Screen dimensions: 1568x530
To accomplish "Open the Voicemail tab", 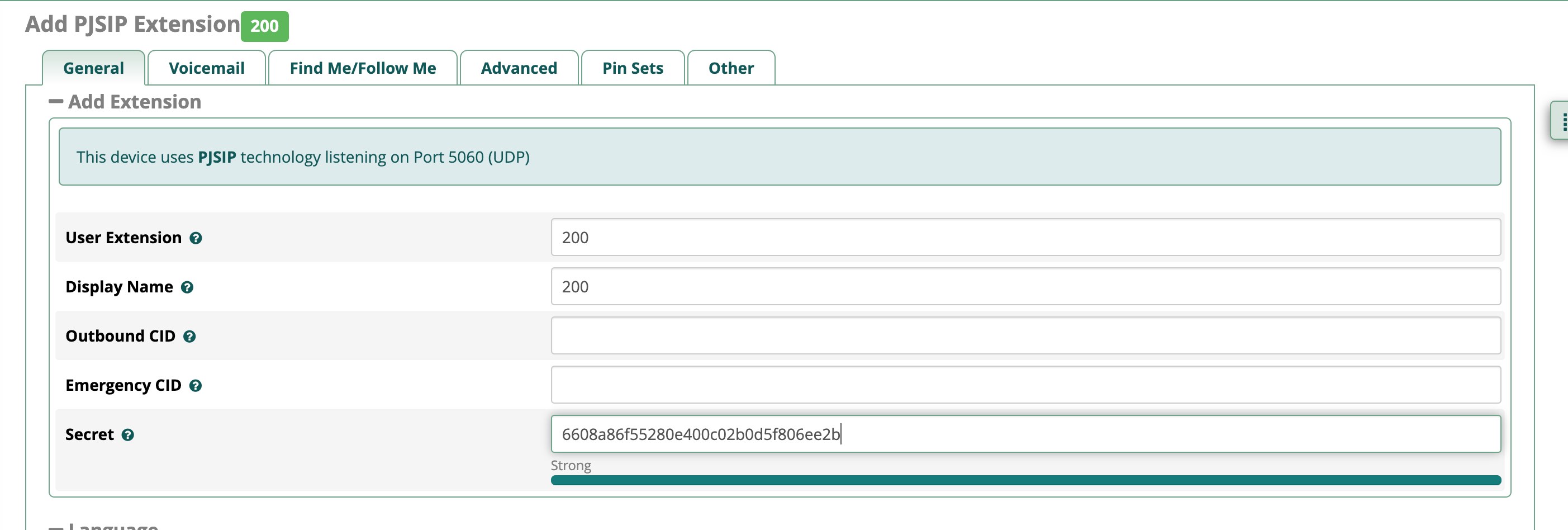I will 206,68.
